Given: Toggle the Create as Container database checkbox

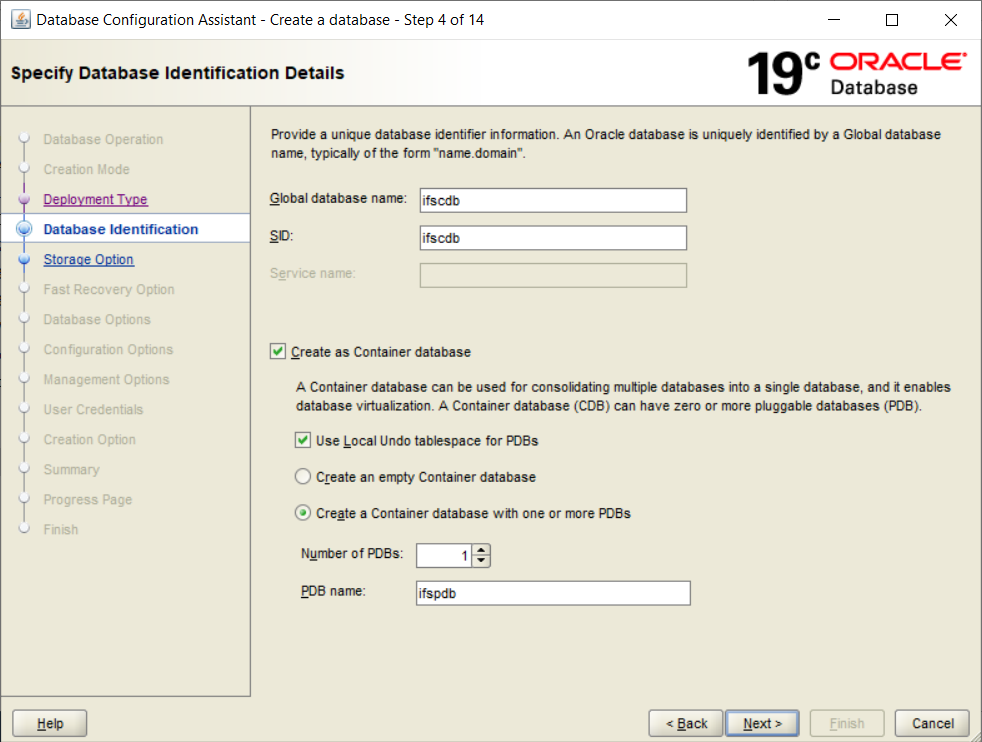Looking at the screenshot, I should [278, 352].
